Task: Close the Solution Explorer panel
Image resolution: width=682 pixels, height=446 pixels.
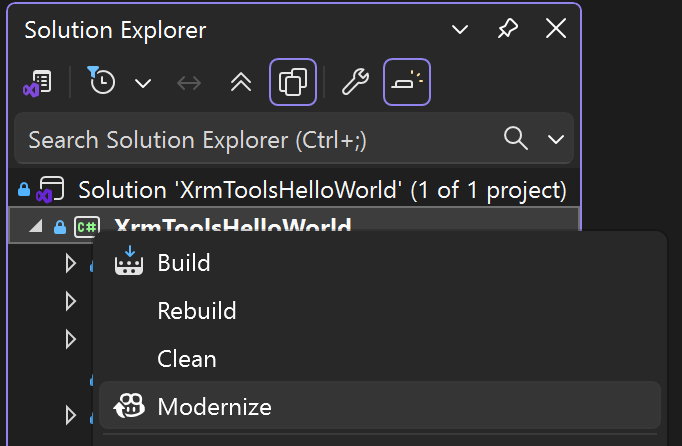Action: [x=556, y=29]
